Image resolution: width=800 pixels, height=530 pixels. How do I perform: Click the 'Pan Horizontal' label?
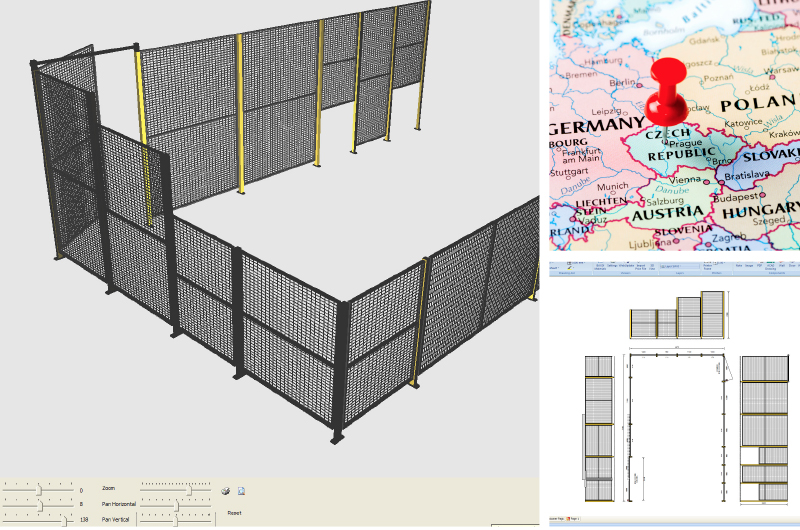tap(118, 504)
